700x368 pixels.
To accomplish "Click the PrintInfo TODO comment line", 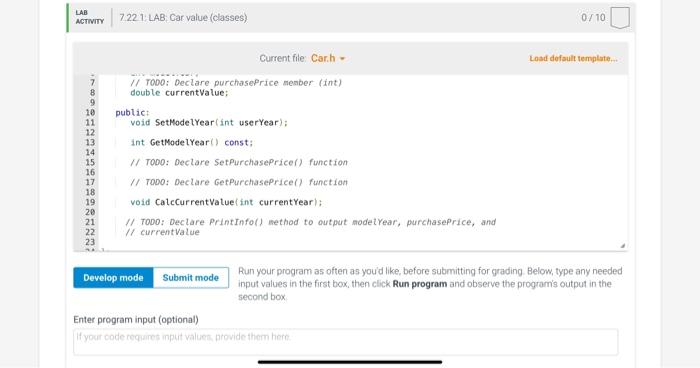I will 310,222.
